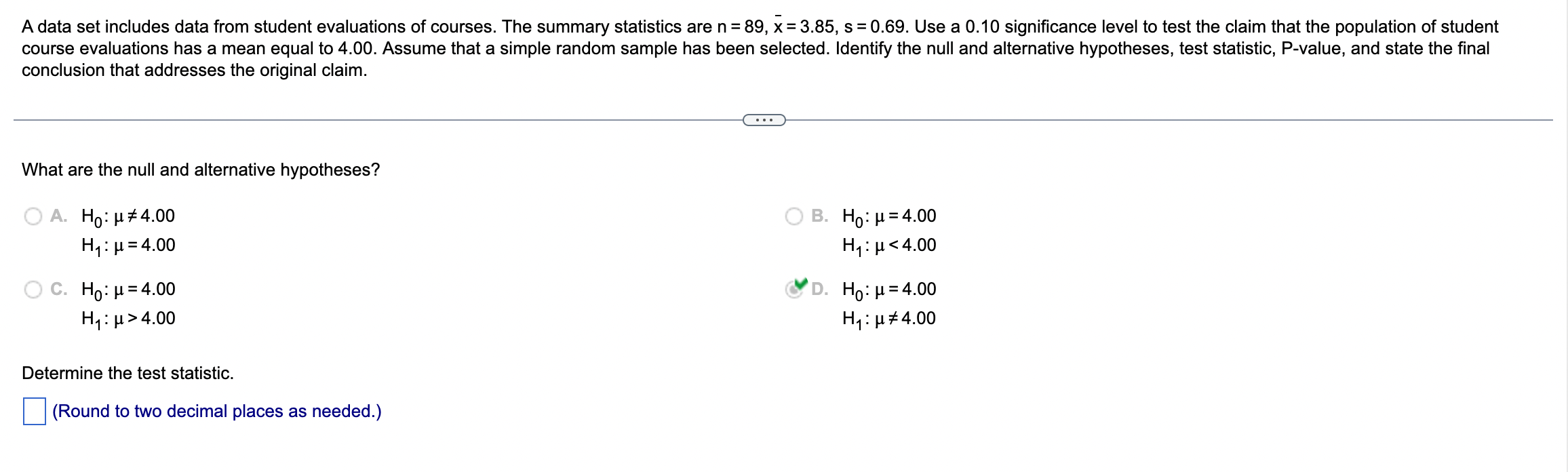
Task: Focus the test statistic answer box
Action: point(35,411)
